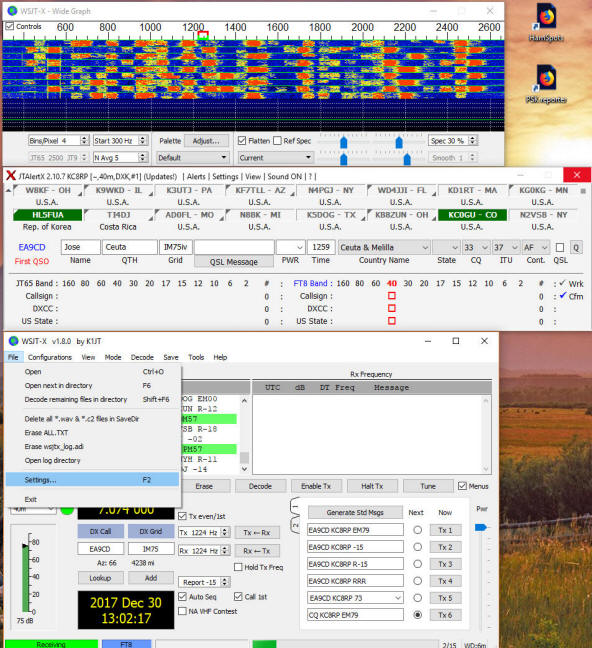Toggle the Menus checkbox
Screen dimensions: 592x648
(x=462, y=486)
